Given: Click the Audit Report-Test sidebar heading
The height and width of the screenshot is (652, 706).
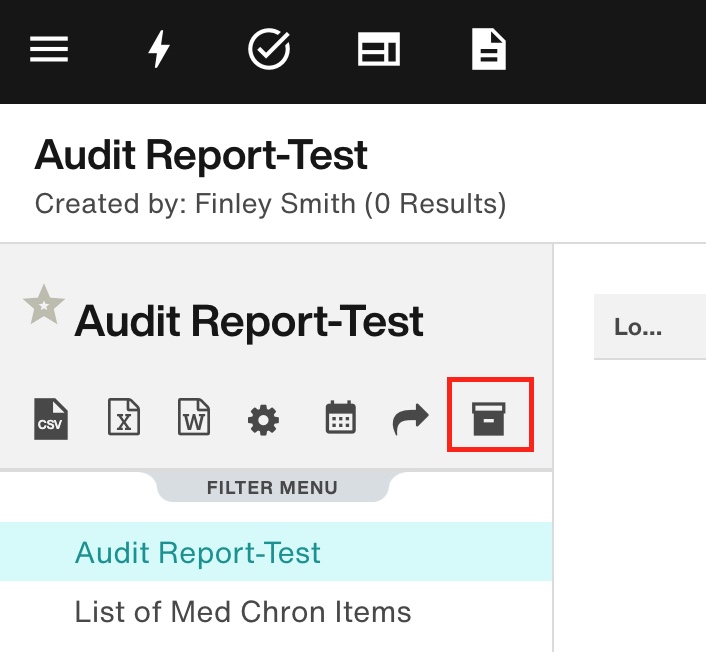Looking at the screenshot, I should coord(249,321).
